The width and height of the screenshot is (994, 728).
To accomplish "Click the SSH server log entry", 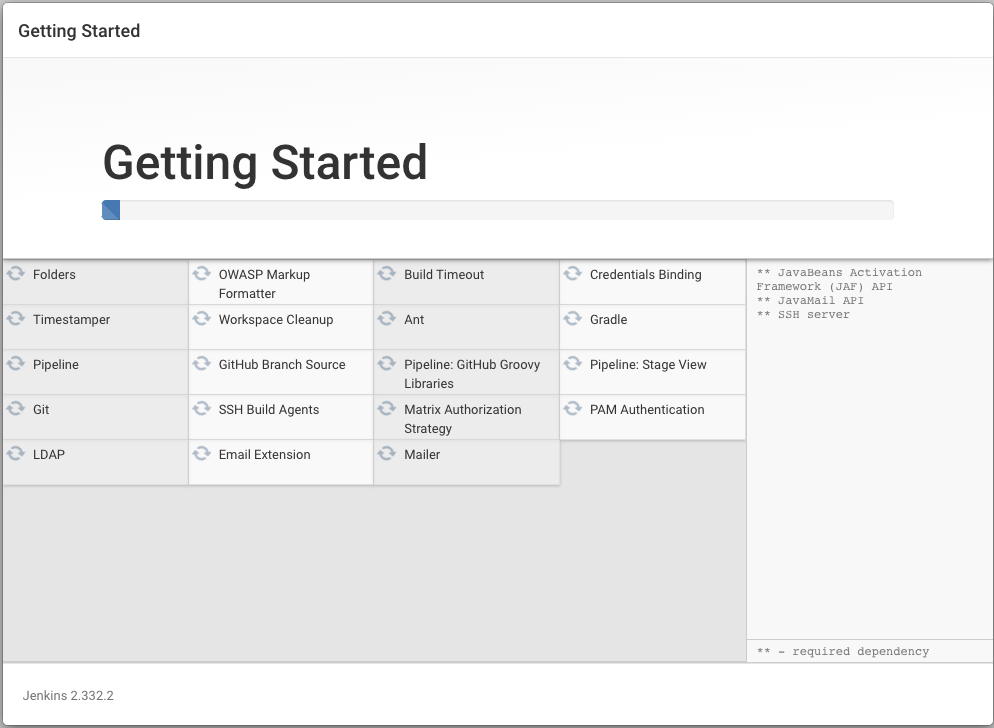I will [803, 315].
